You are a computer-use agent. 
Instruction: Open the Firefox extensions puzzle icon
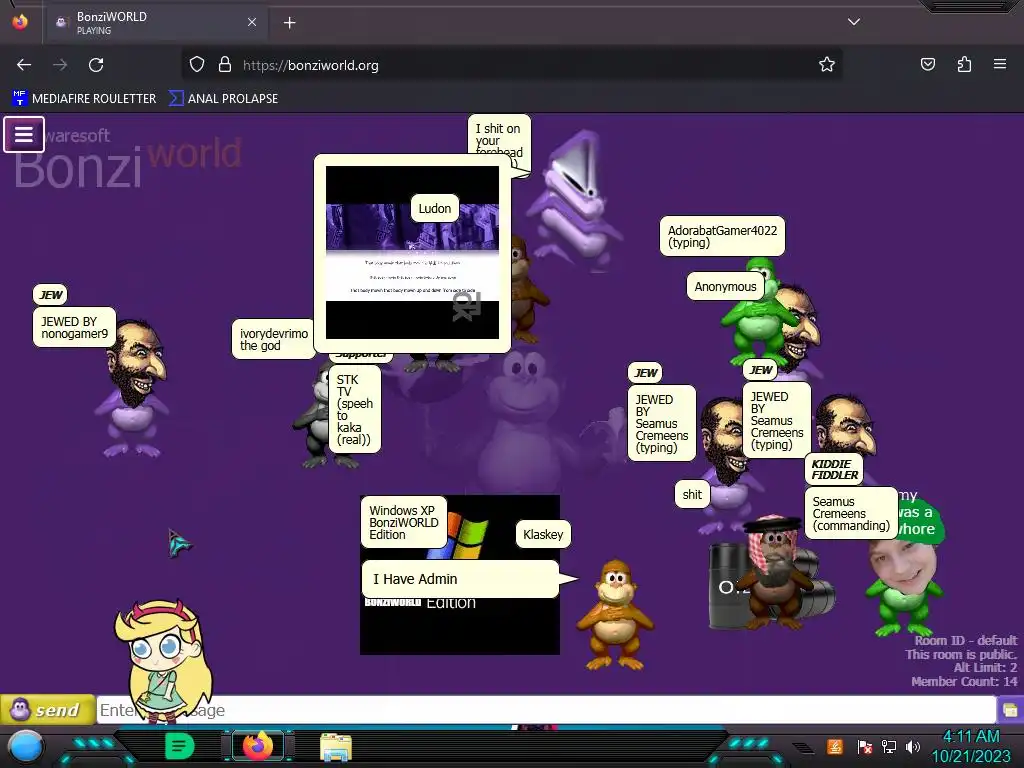coord(964,65)
